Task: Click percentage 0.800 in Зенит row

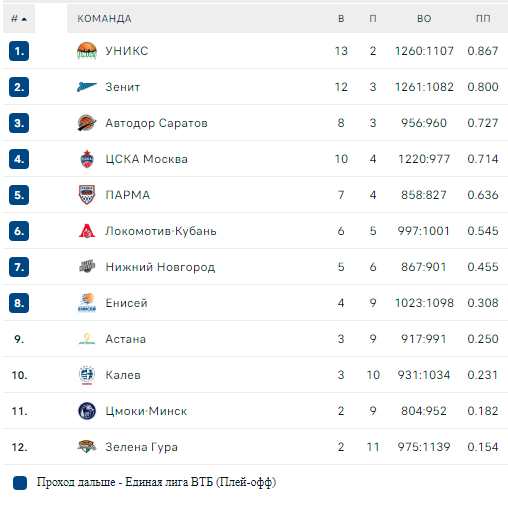Action: pyautogui.click(x=483, y=87)
